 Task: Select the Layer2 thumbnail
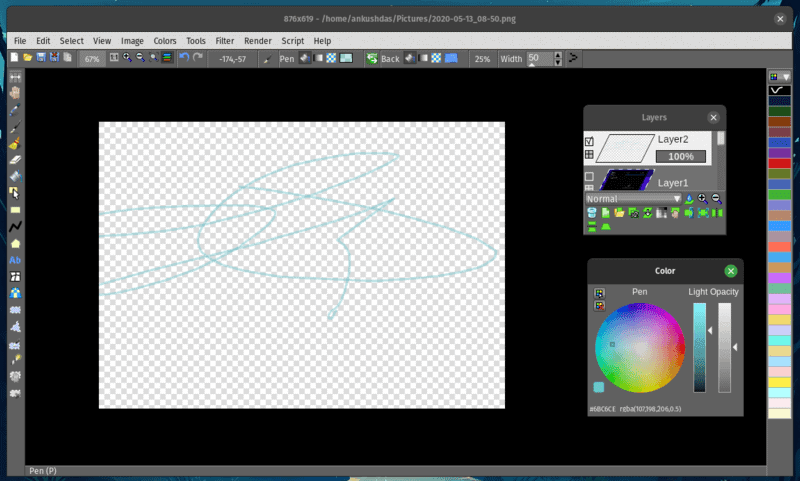click(x=626, y=149)
